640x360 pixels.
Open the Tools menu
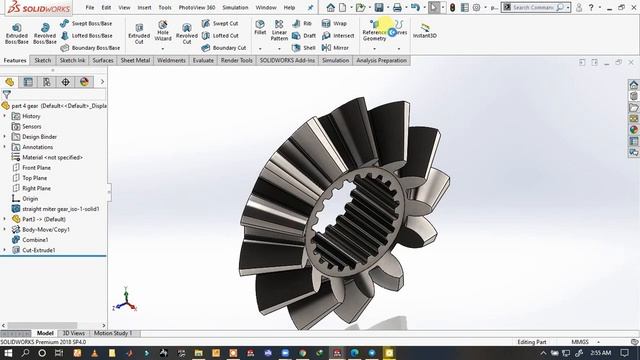(x=165, y=7)
